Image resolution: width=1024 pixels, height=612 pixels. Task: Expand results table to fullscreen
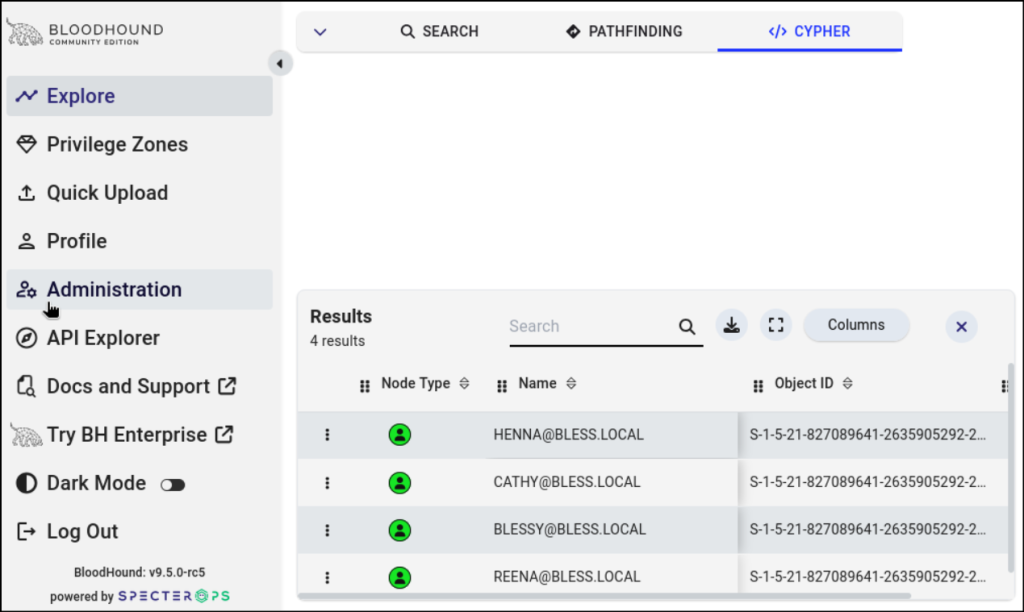[x=776, y=325]
